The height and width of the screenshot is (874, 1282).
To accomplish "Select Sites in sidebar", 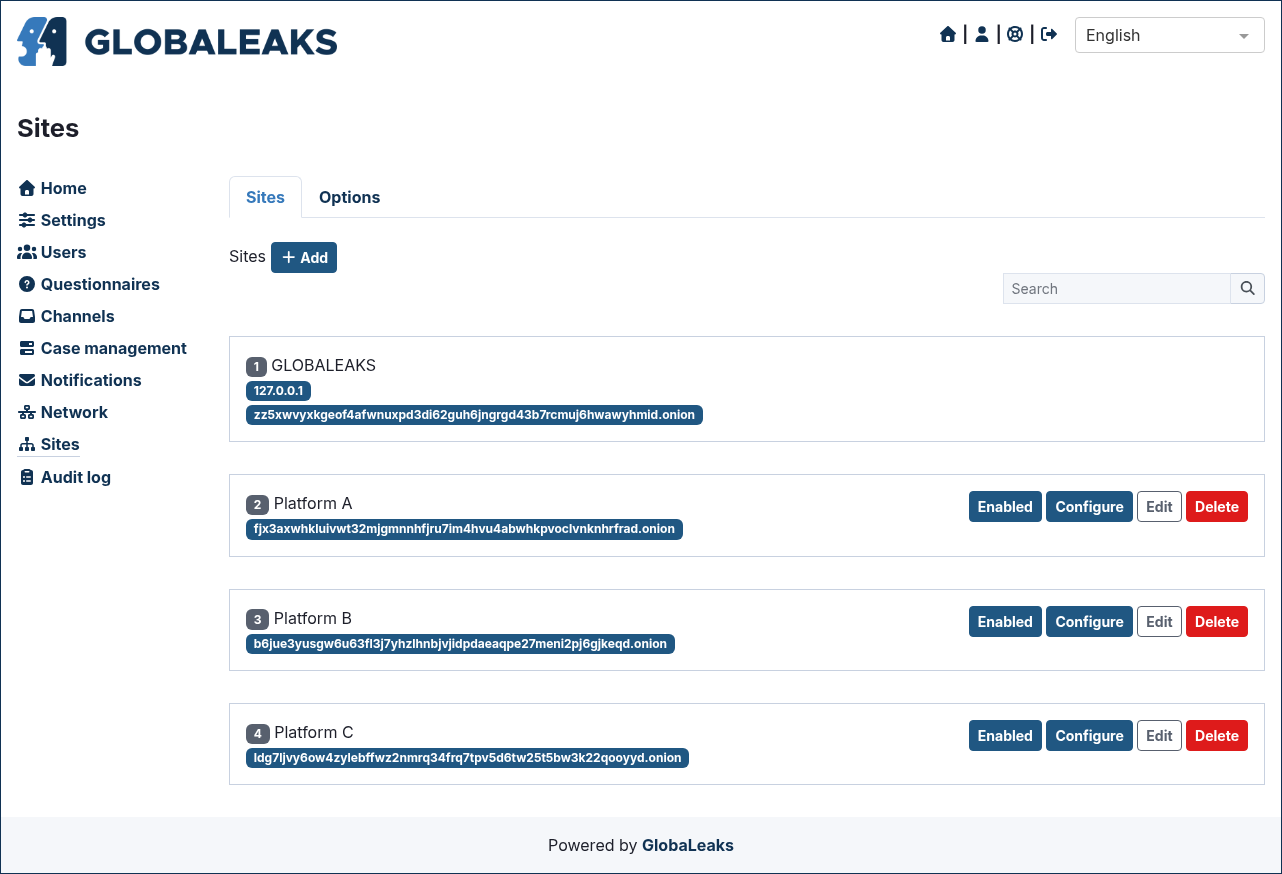I will [49, 444].
